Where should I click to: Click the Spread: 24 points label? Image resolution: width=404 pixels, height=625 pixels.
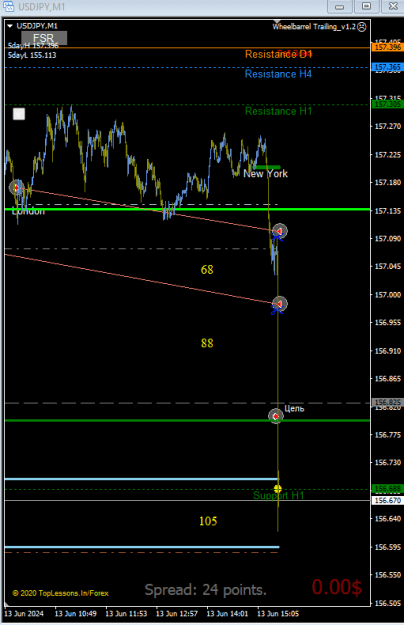point(206,590)
